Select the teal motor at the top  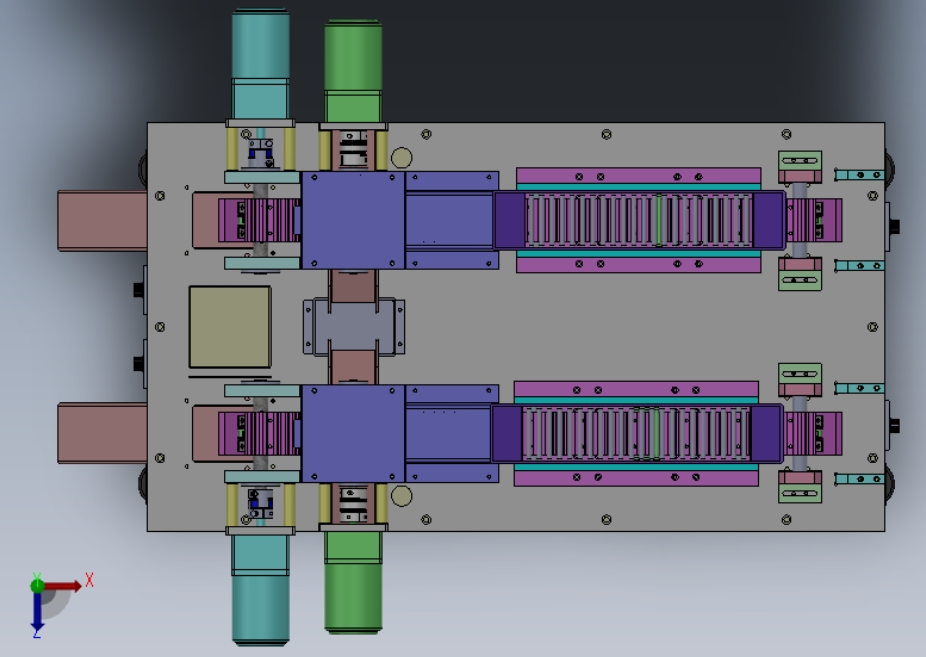(260, 64)
